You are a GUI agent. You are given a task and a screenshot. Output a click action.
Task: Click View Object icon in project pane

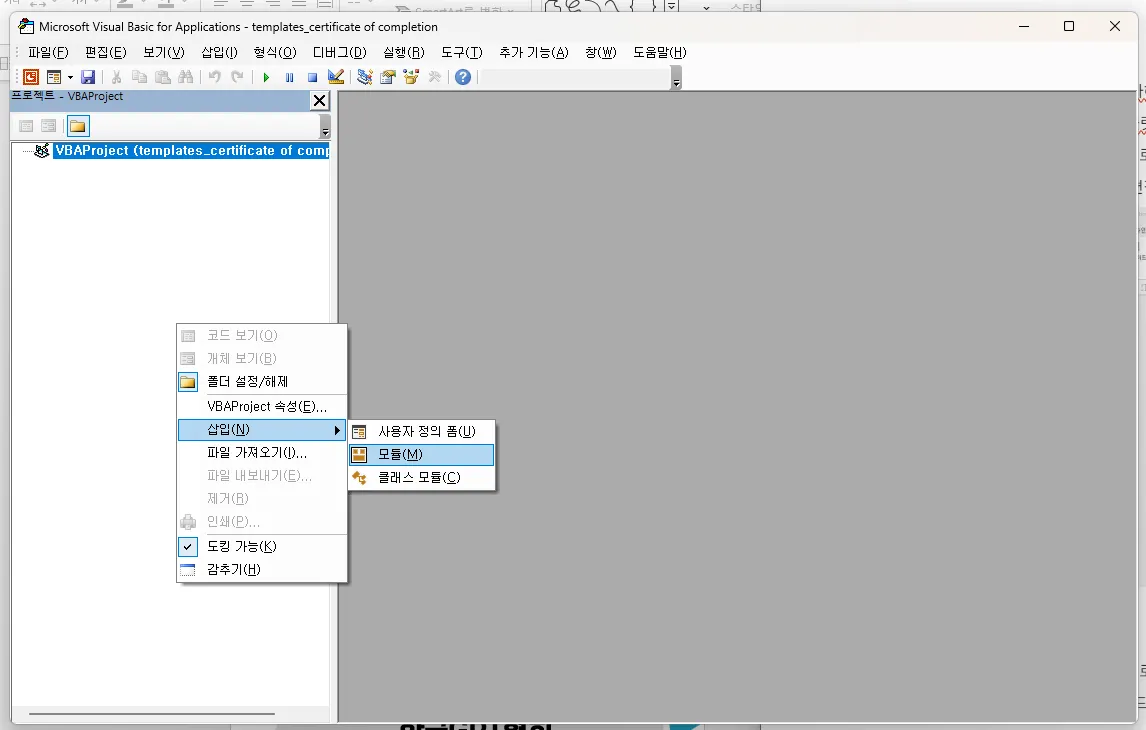(48, 126)
